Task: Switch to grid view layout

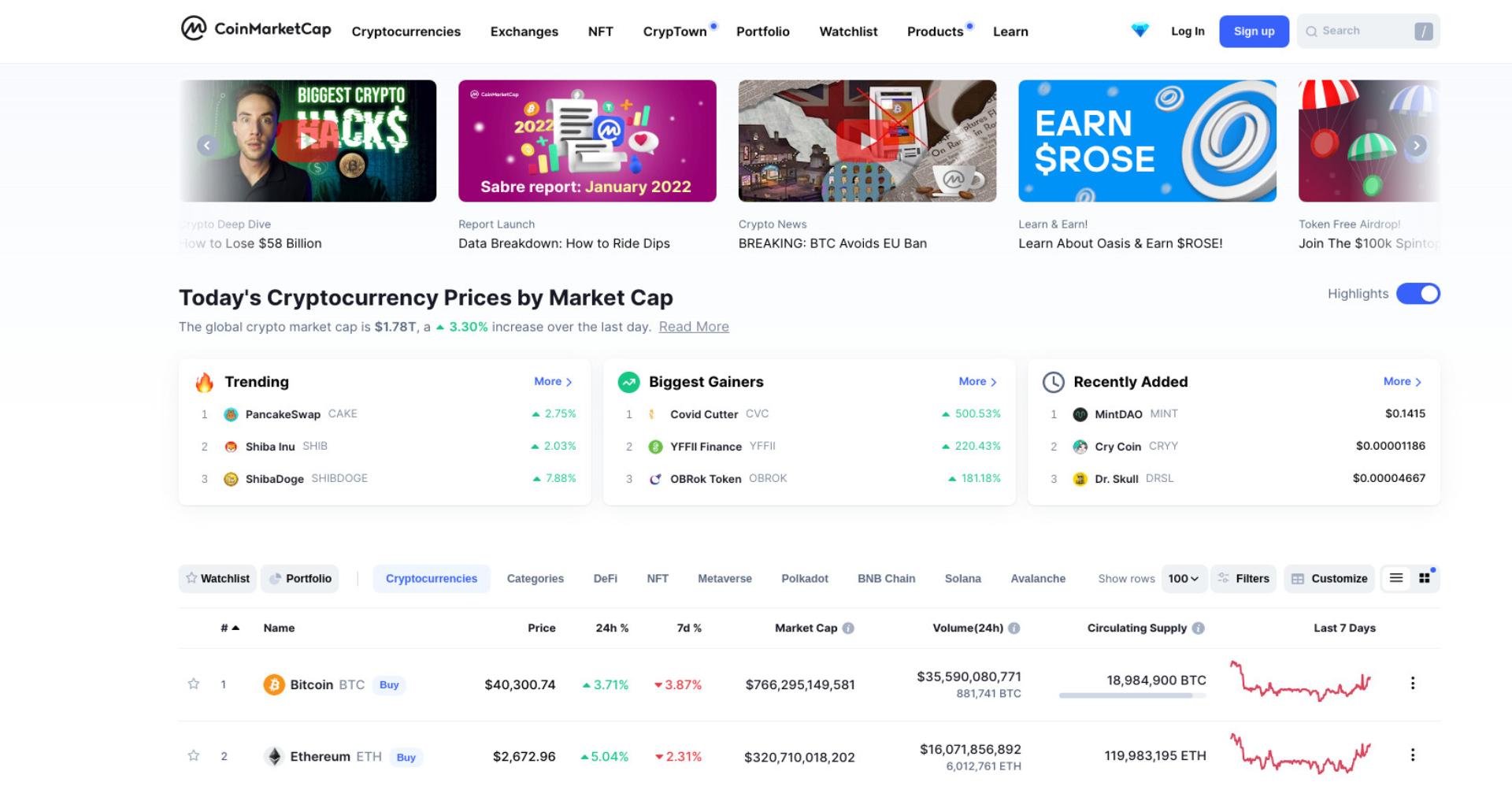Action: 1424,578
